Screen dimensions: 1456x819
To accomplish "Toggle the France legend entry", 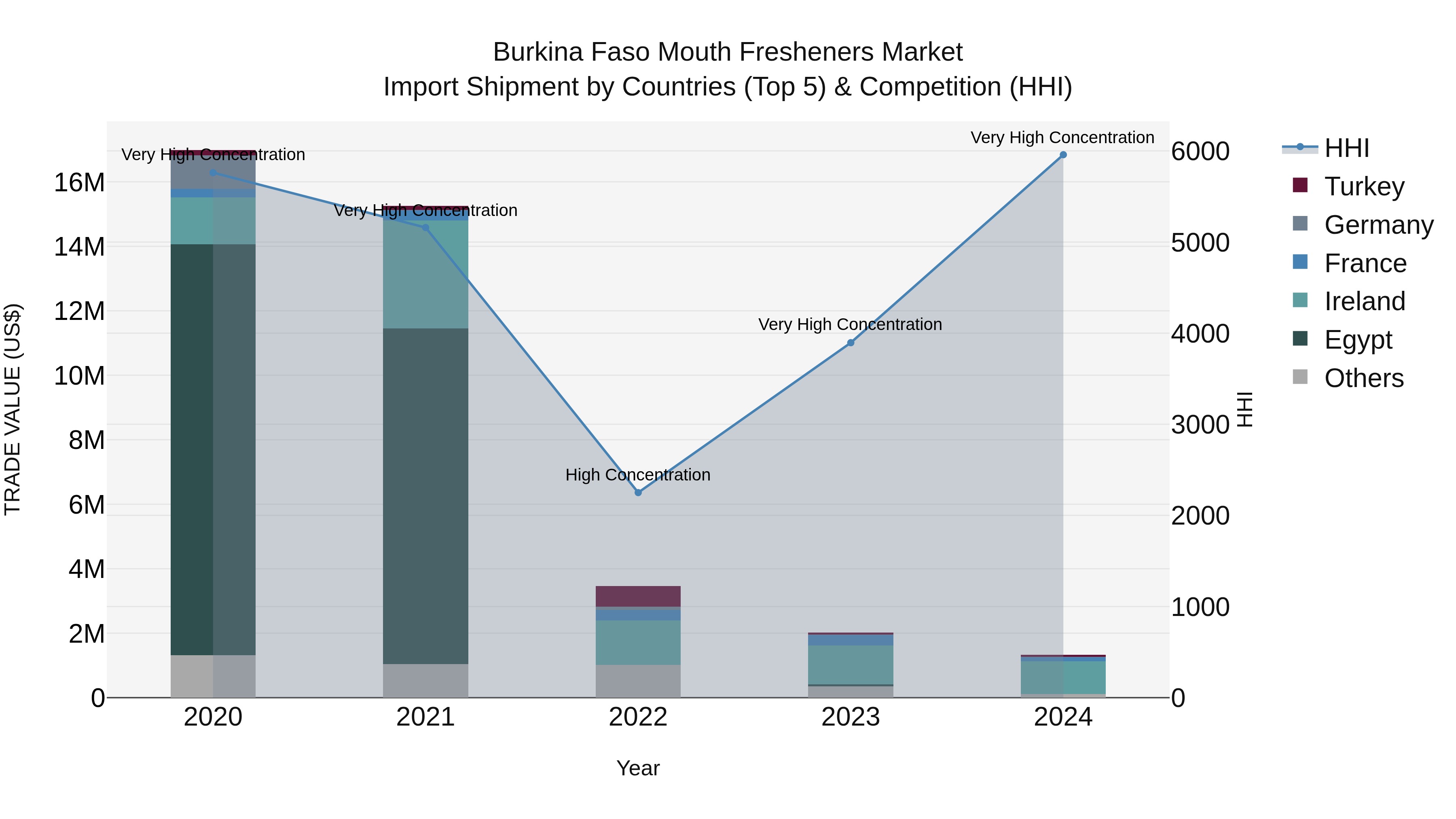I will [x=1349, y=263].
